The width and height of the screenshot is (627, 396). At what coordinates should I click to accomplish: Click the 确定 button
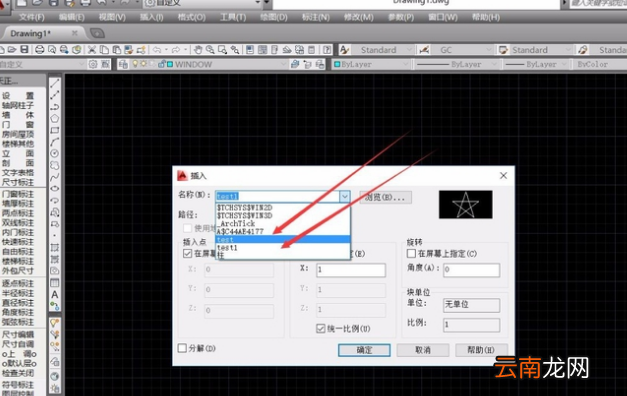[364, 350]
